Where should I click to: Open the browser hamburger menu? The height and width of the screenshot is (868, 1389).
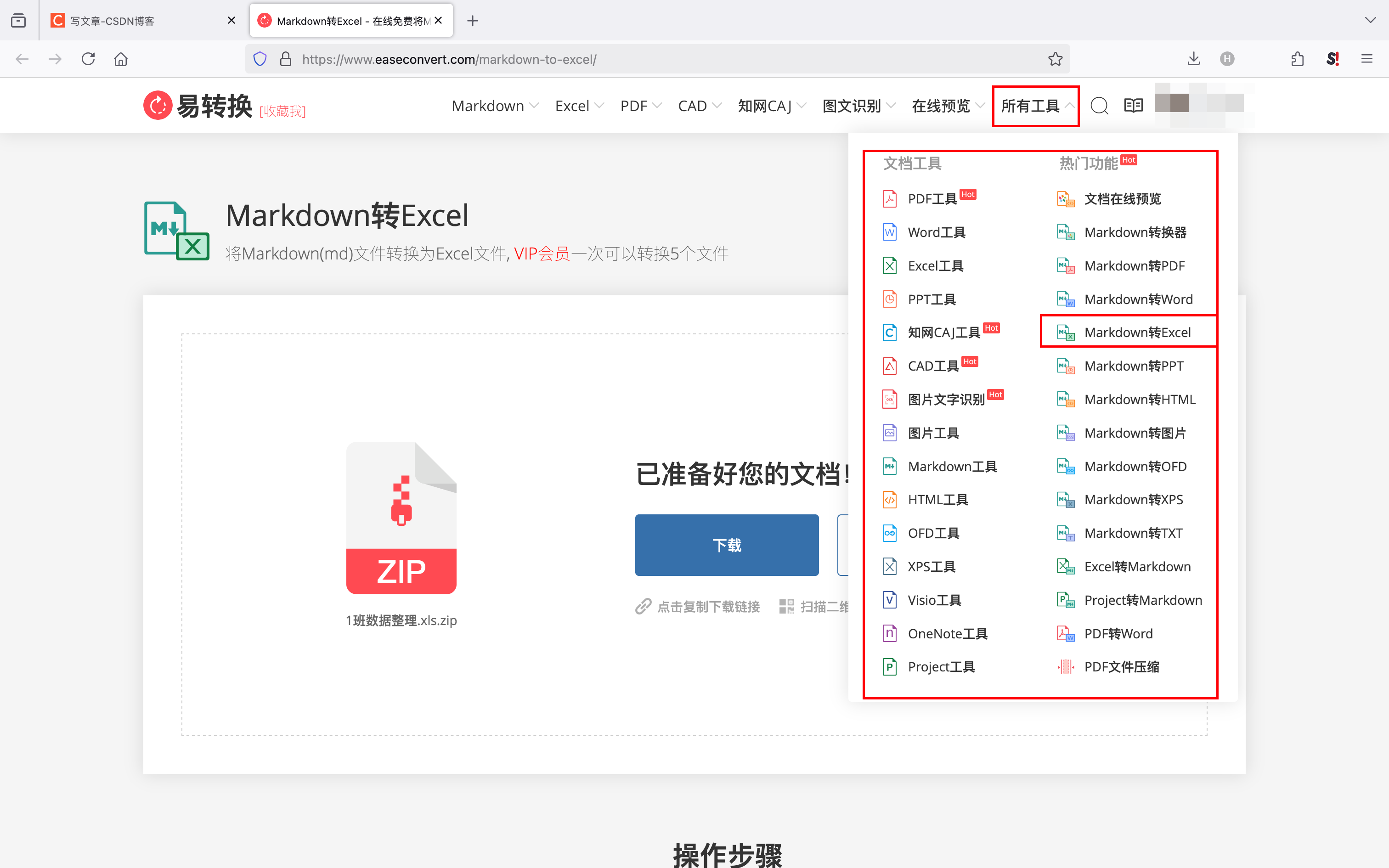1366,59
